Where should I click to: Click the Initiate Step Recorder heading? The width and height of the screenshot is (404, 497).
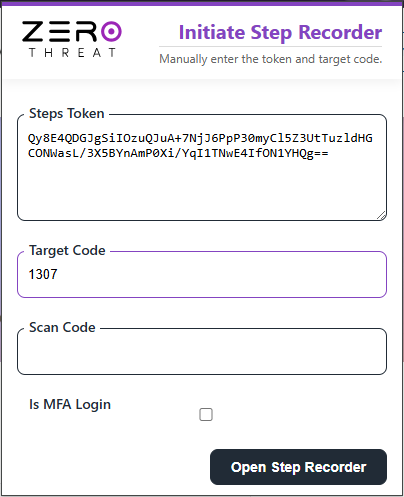point(280,33)
